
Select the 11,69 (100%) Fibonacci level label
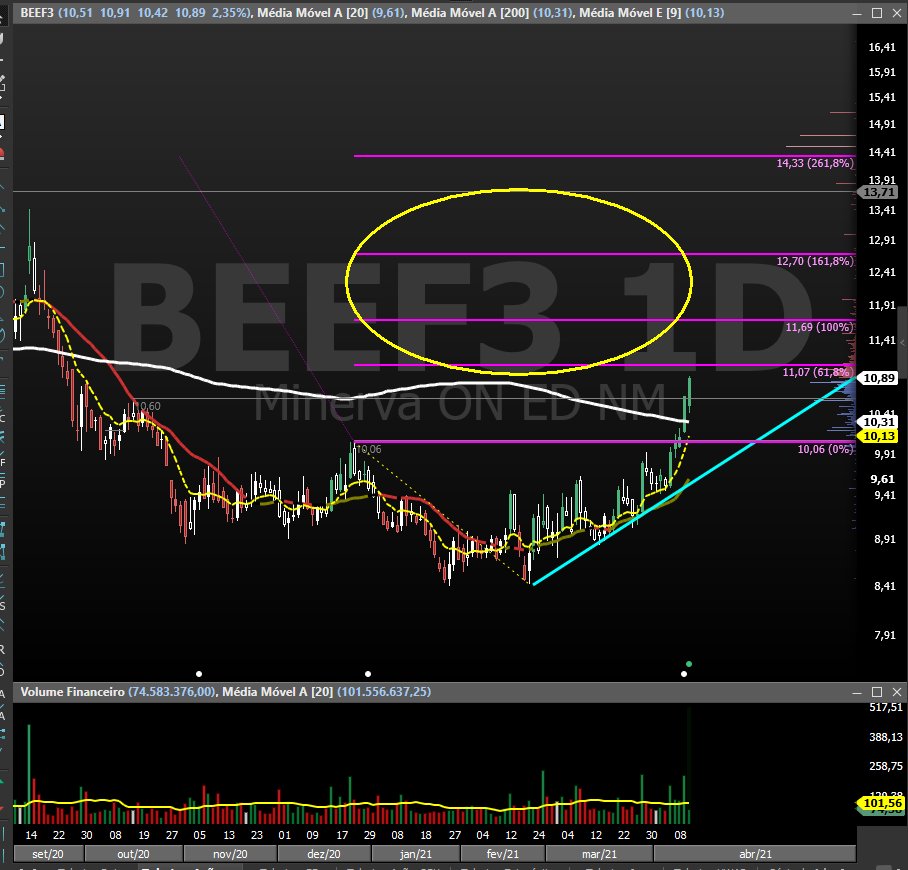tap(819, 327)
